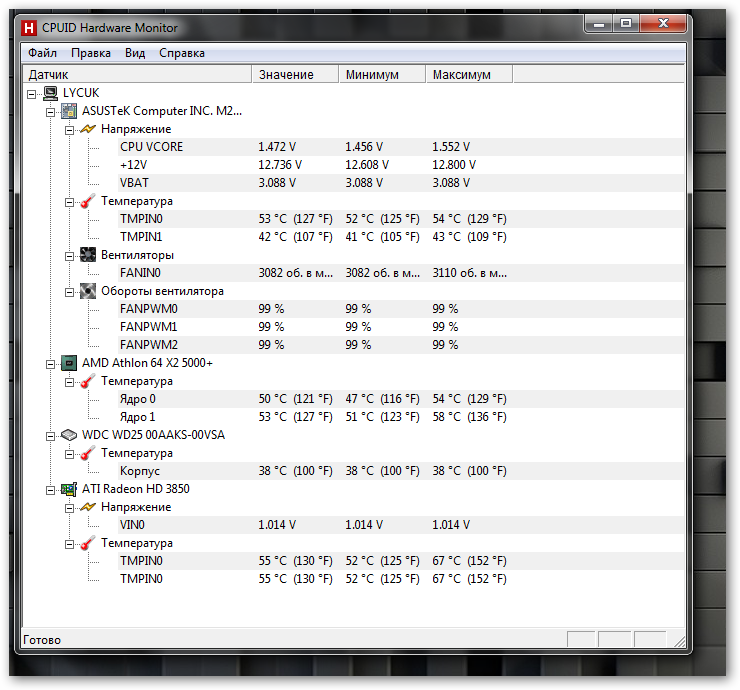Open the Файл menu
Image resolution: width=740 pixels, height=690 pixels.
point(42,53)
